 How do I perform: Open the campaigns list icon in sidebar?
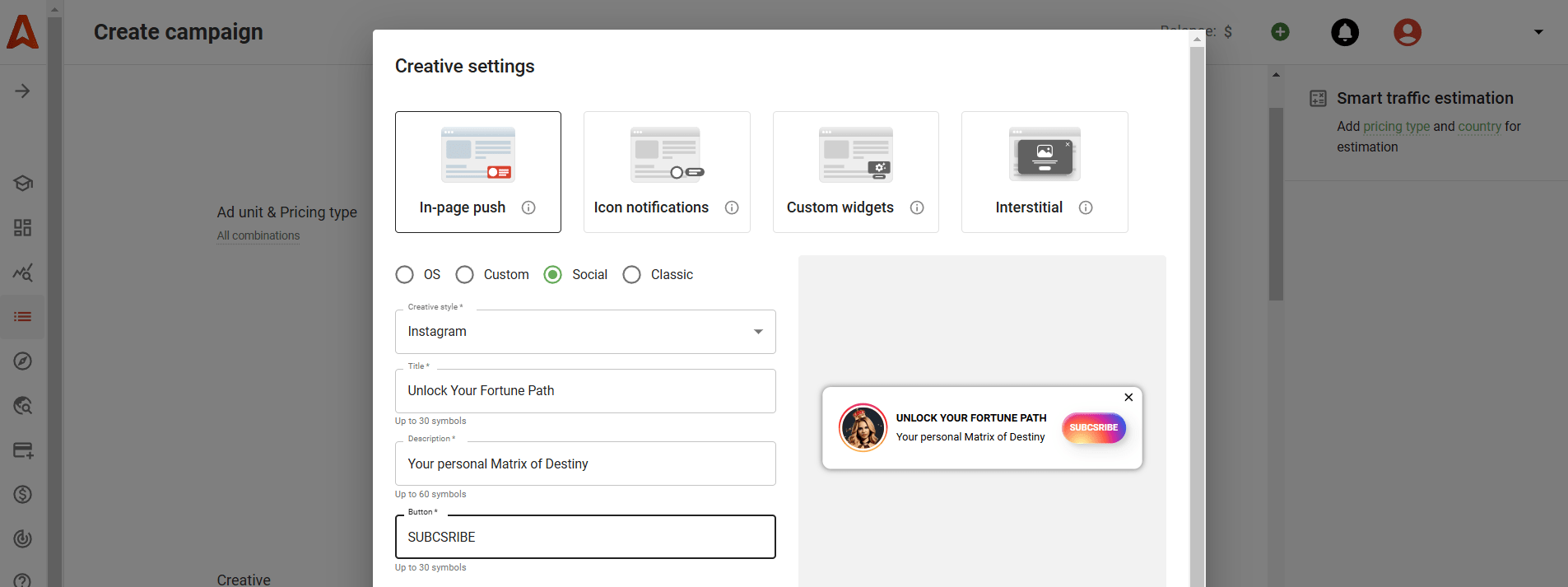click(x=23, y=317)
